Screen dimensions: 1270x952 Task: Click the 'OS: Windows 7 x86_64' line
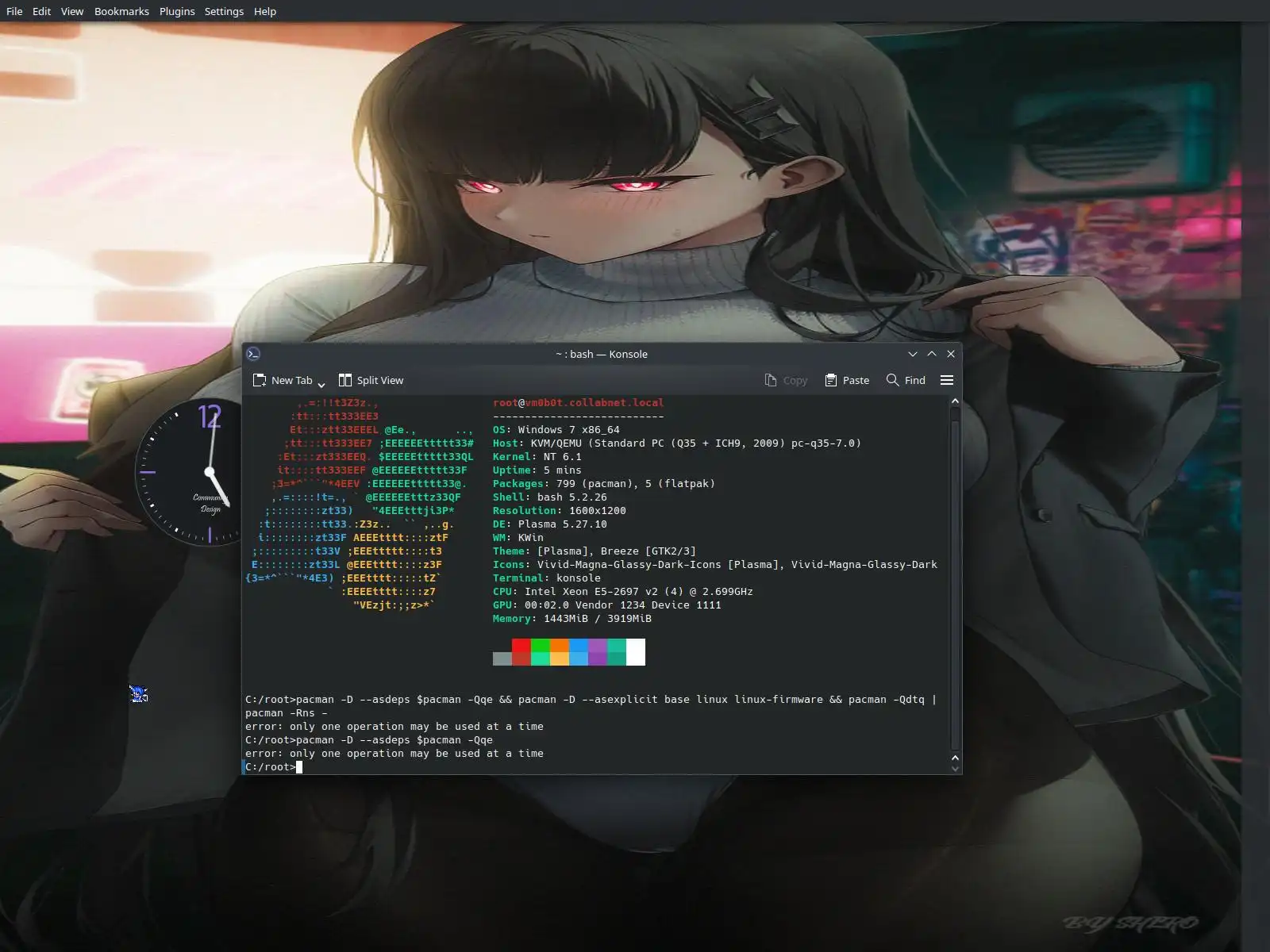(x=556, y=430)
